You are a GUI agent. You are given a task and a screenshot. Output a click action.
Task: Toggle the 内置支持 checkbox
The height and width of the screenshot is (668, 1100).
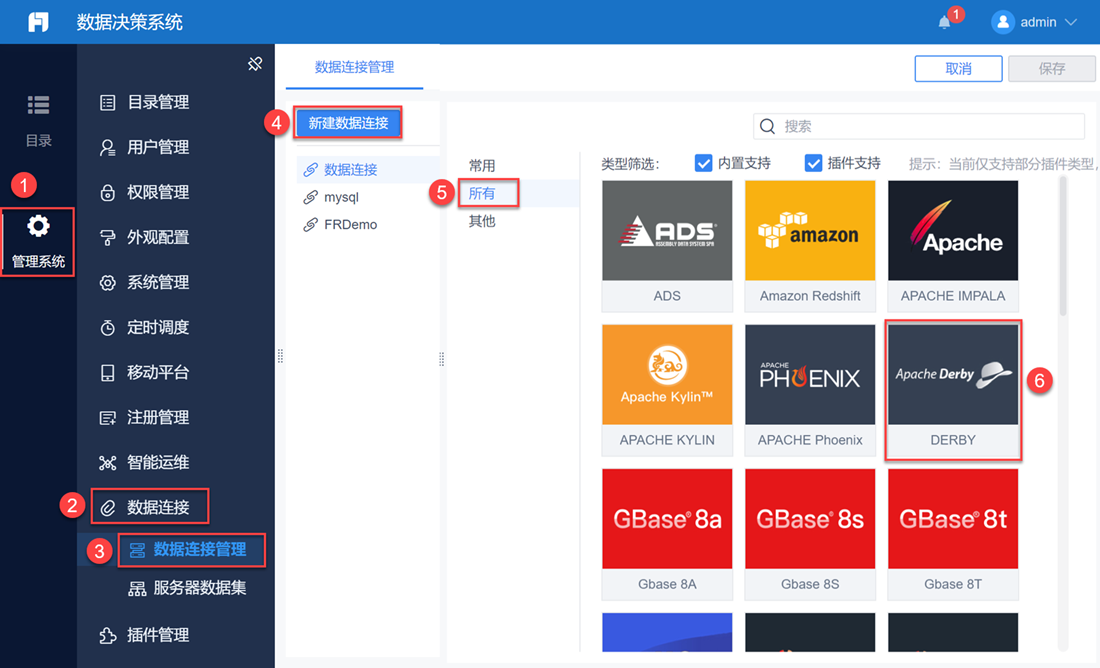click(703, 163)
